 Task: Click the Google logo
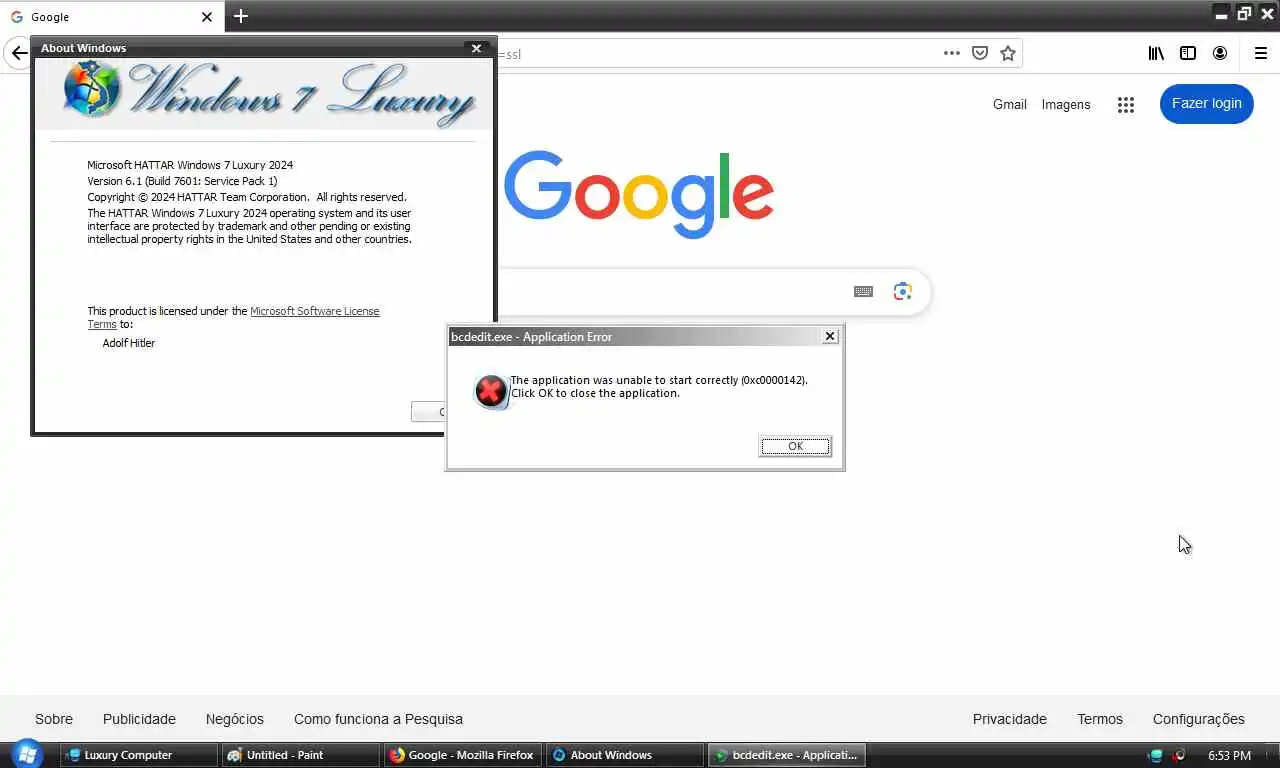[x=639, y=194]
